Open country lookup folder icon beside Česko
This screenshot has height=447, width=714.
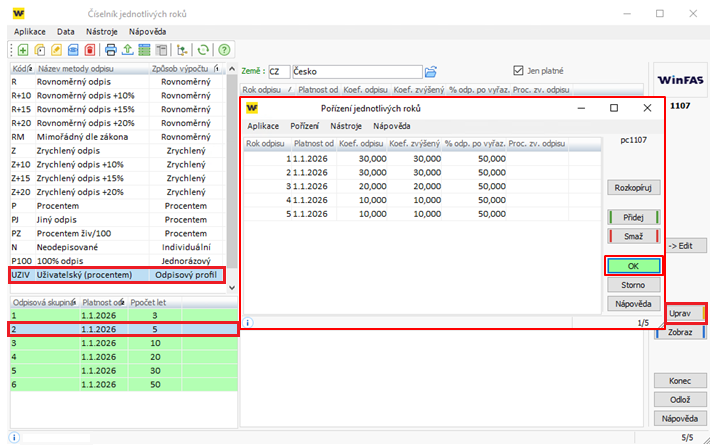(431, 71)
